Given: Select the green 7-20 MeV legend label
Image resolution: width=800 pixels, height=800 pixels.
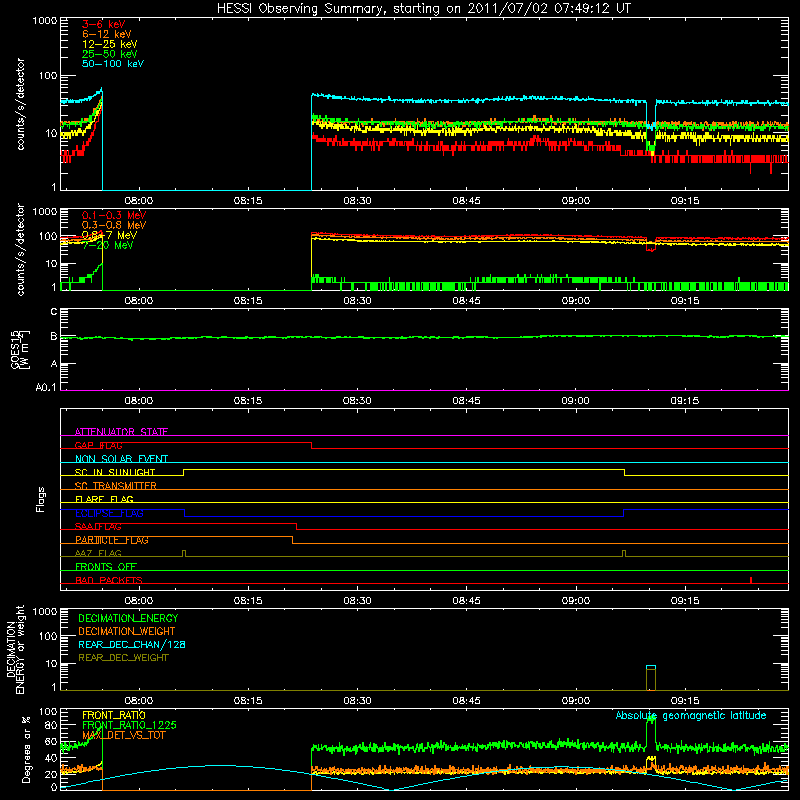Looking at the screenshot, I should (x=107, y=245).
